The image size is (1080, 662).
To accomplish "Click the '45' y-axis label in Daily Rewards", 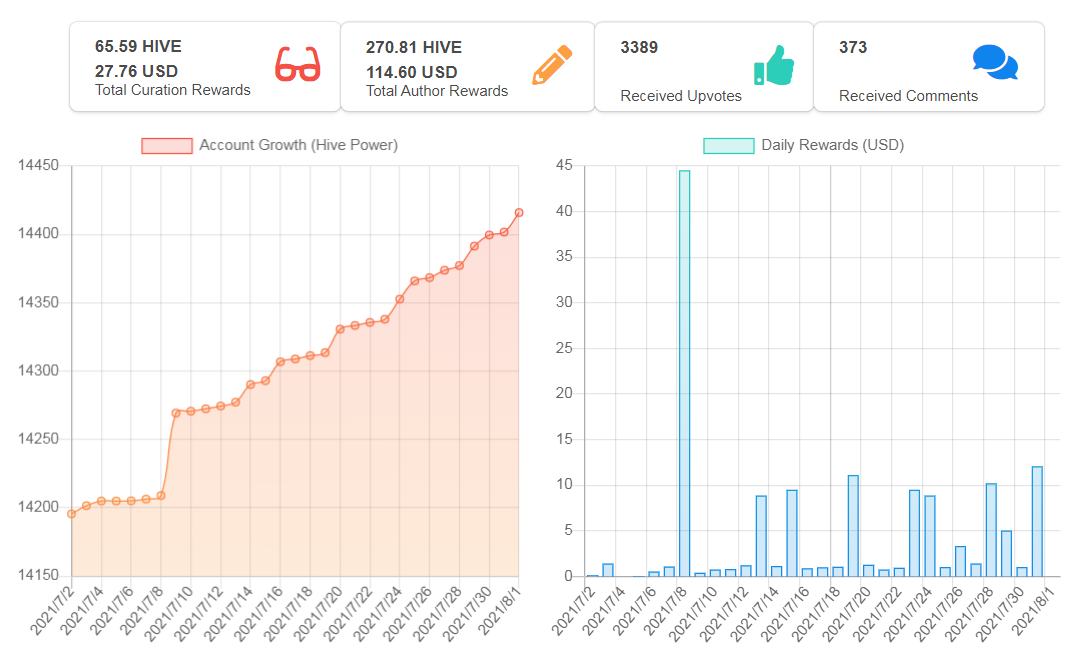I will click(x=564, y=165).
